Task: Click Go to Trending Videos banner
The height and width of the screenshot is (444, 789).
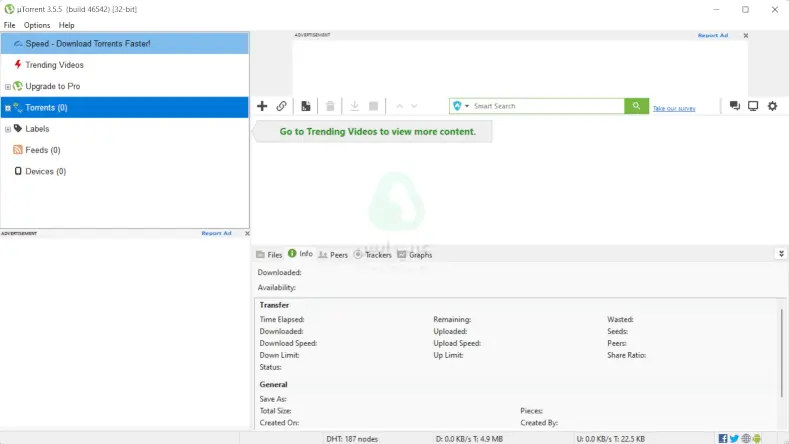Action: [377, 131]
